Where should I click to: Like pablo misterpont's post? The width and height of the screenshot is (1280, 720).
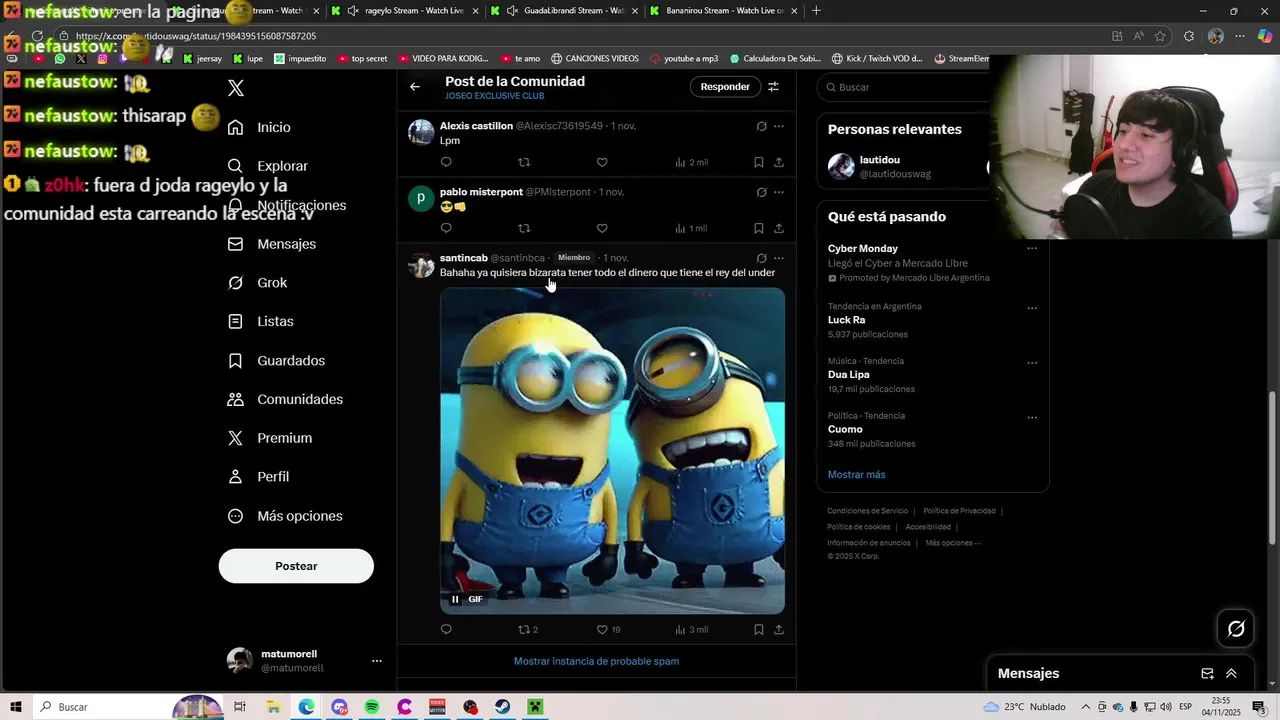tap(602, 228)
